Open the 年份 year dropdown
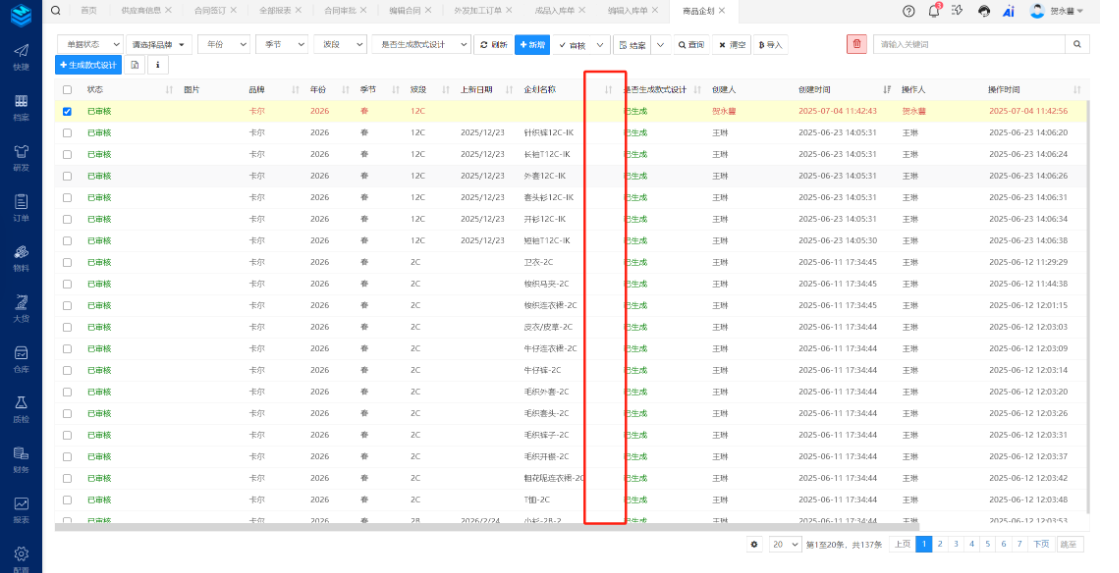 pyautogui.click(x=223, y=45)
